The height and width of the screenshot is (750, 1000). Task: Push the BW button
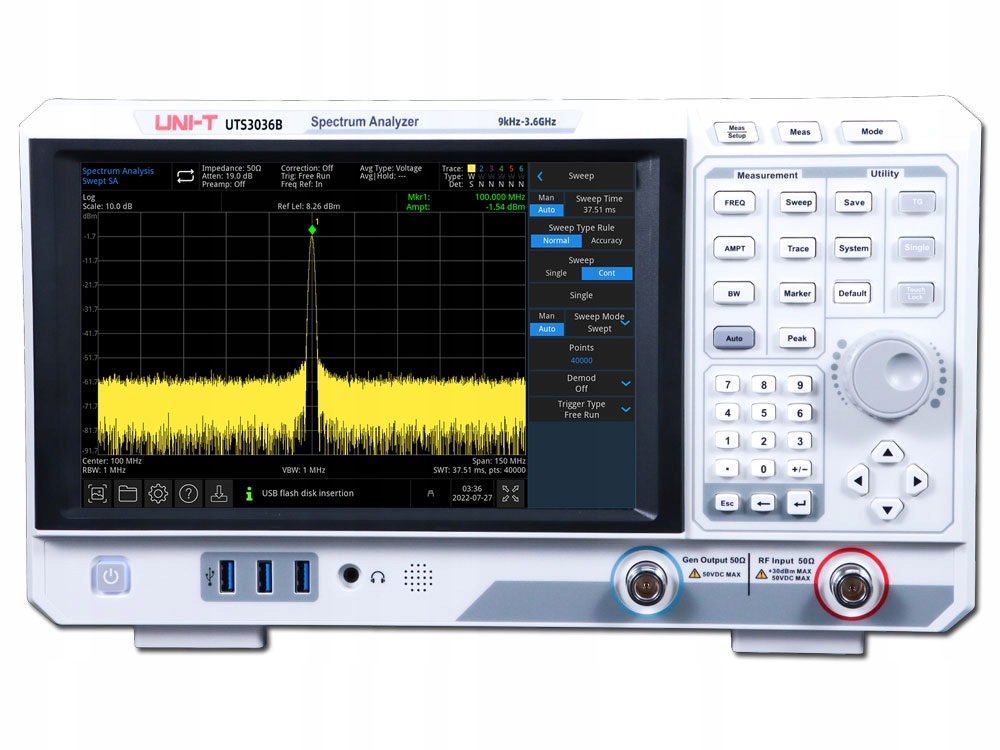(734, 293)
